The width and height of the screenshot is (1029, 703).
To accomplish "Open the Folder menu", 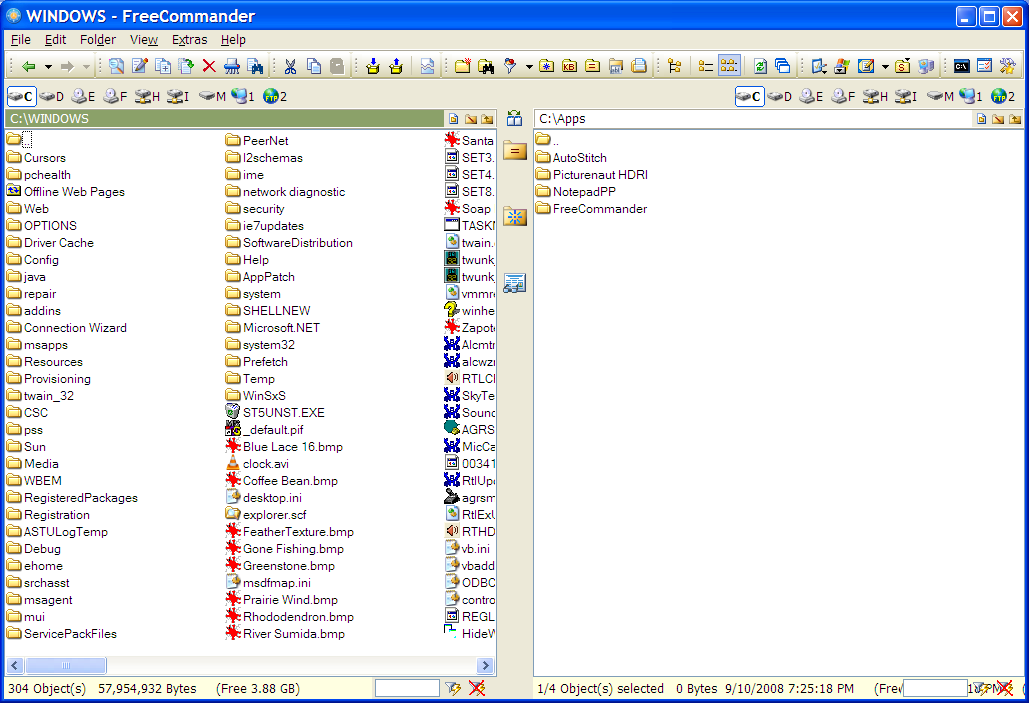I will click(x=98, y=39).
